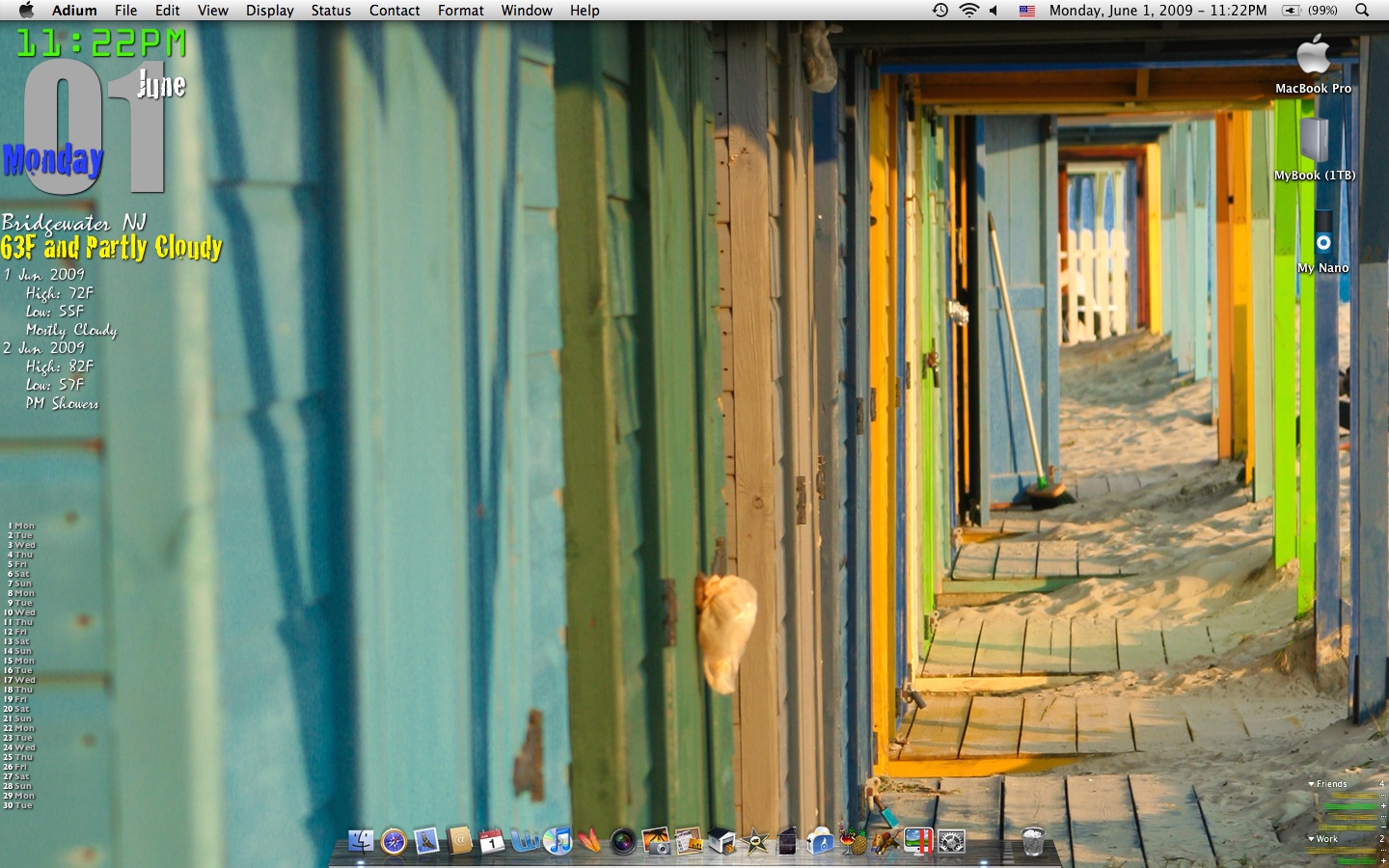Screen dimensions: 1389x868
Task: Click the toaster Dock icon
Action: click(x=820, y=841)
